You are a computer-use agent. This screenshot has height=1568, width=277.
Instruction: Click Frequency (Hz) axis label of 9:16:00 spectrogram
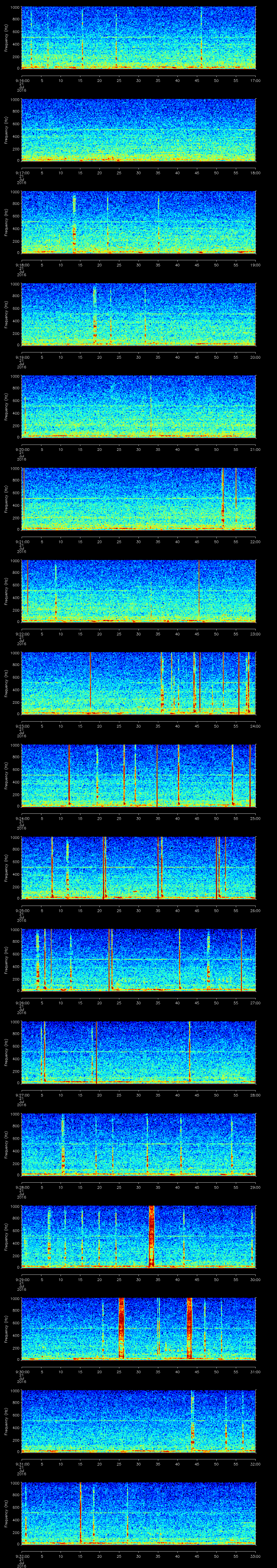pos(6,38)
